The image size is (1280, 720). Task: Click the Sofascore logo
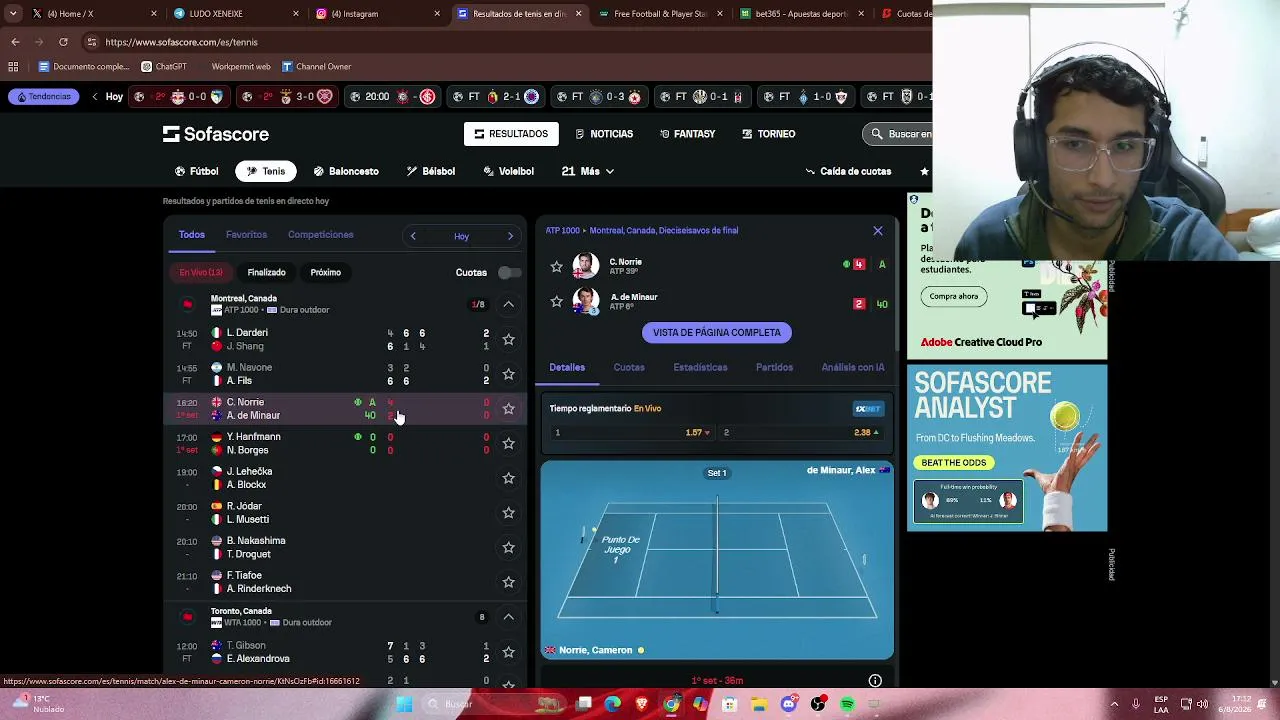pyautogui.click(x=216, y=134)
